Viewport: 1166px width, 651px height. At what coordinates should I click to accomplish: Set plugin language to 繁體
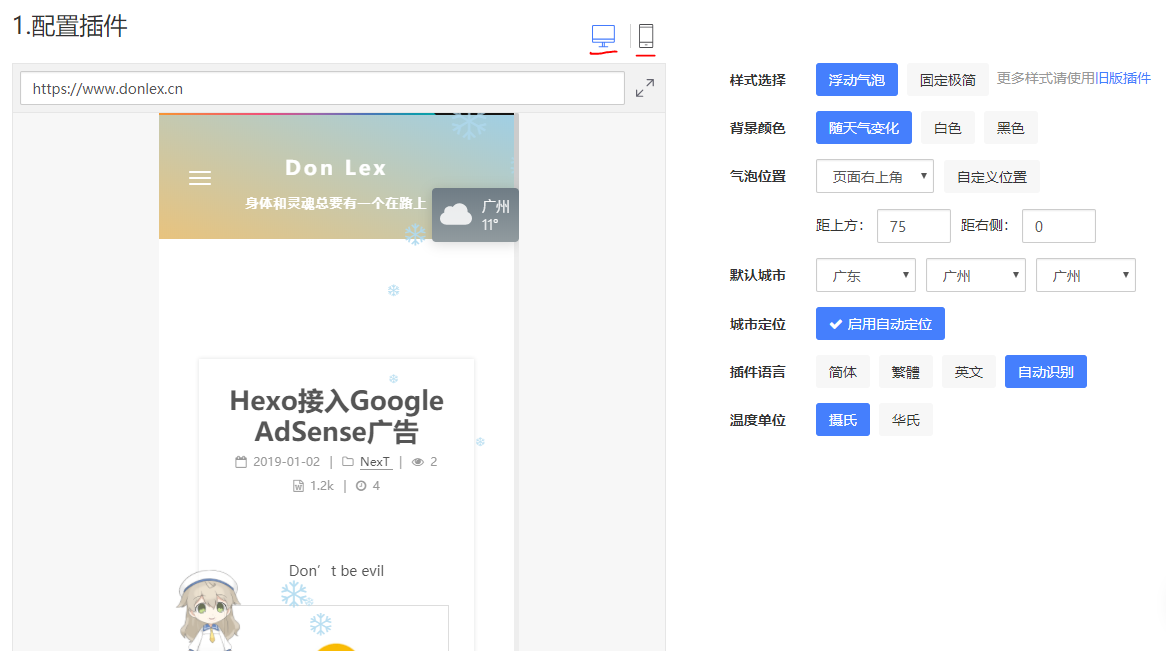(905, 371)
